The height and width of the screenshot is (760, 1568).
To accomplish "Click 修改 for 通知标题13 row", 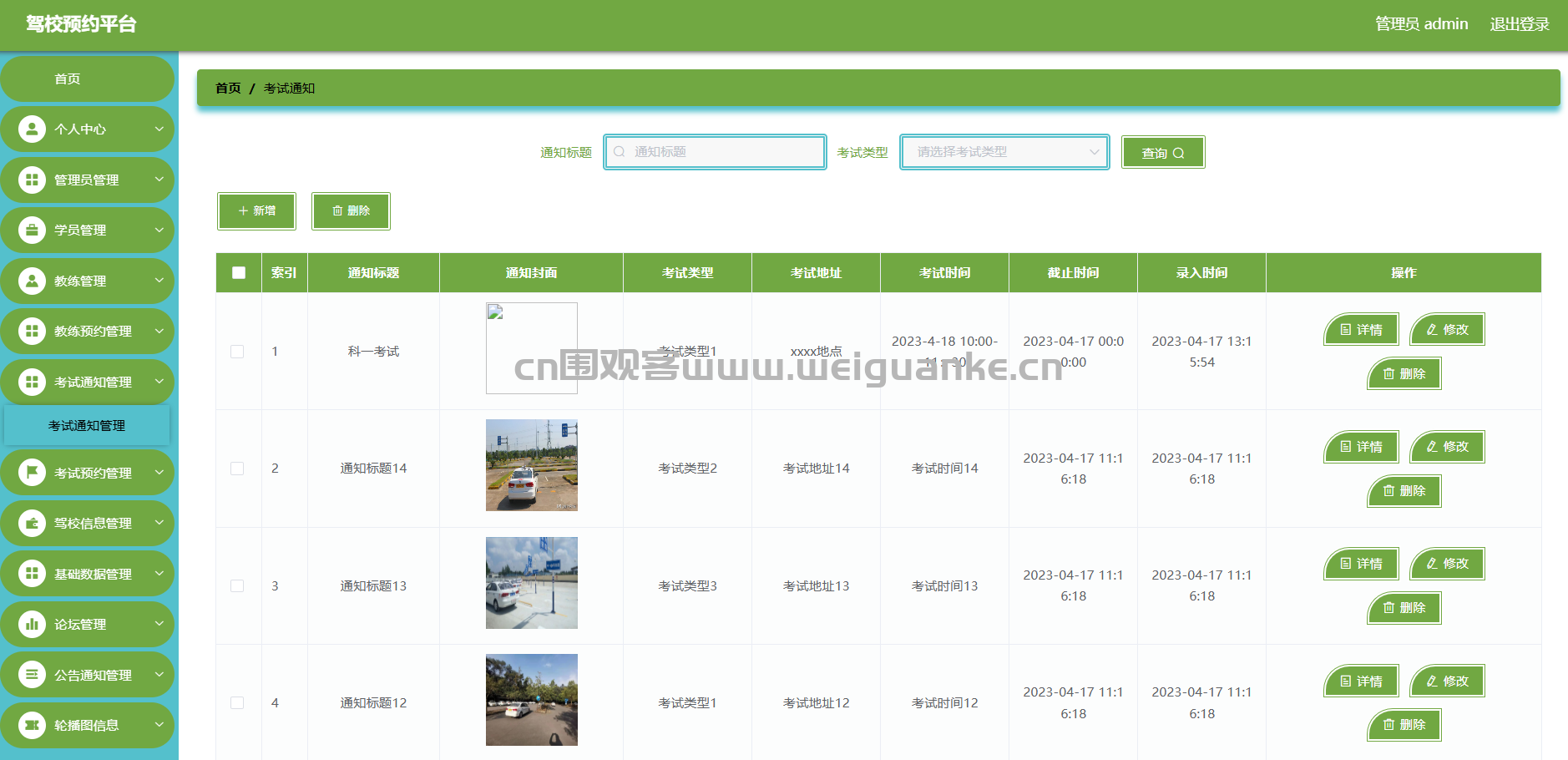I will pos(1448,564).
